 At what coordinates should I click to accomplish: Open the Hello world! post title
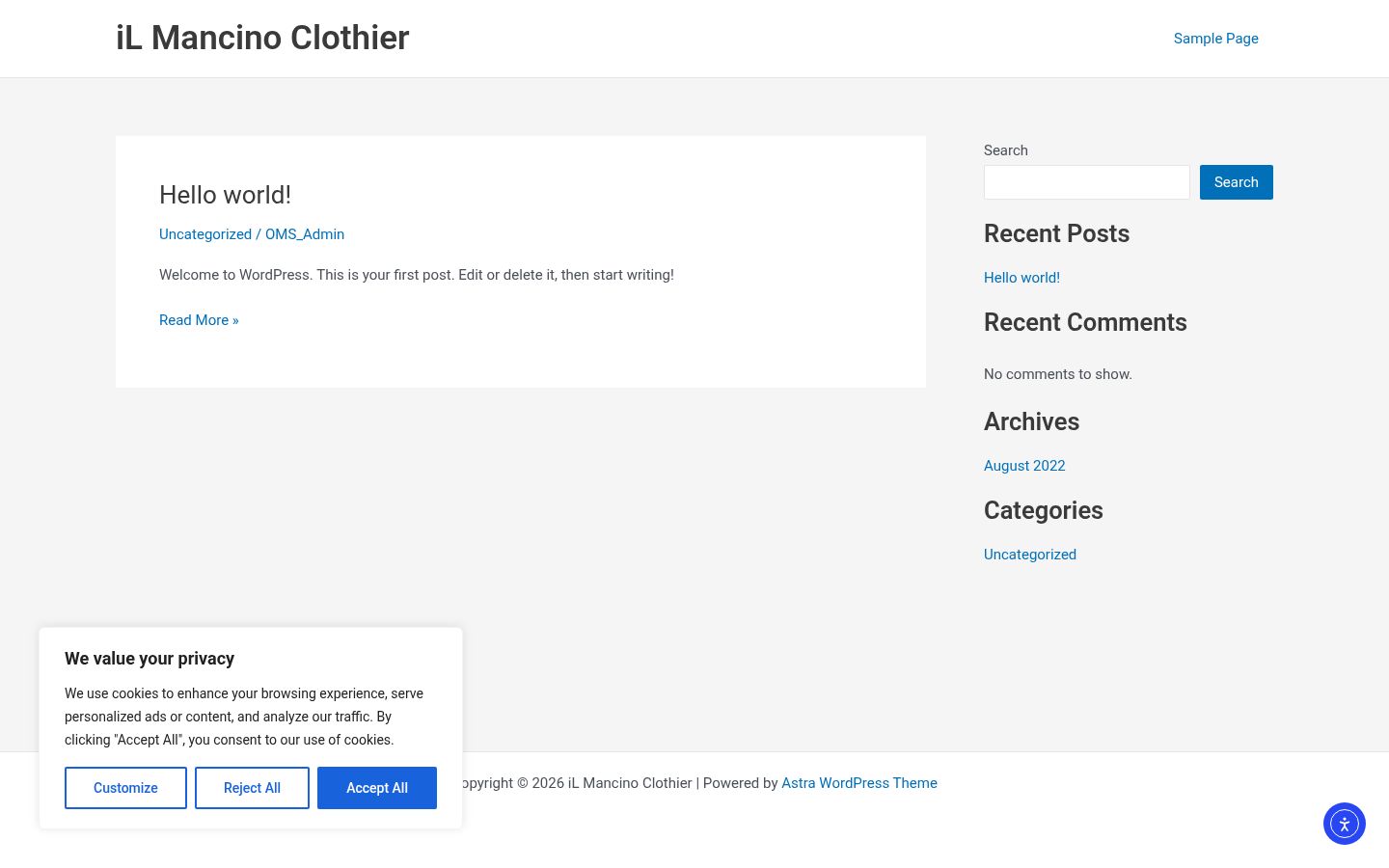point(225,195)
